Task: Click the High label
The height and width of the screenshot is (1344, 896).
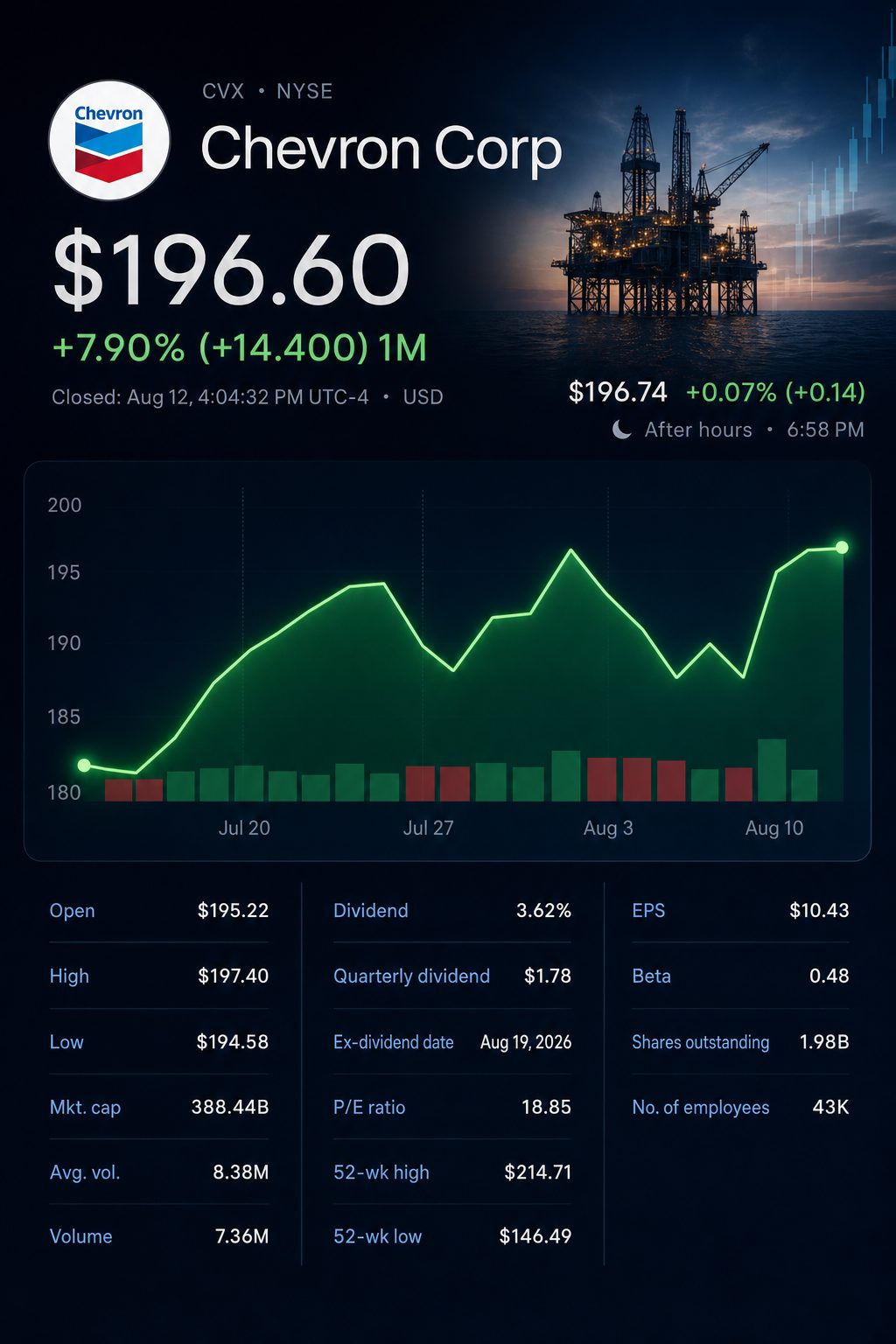Action: (69, 976)
